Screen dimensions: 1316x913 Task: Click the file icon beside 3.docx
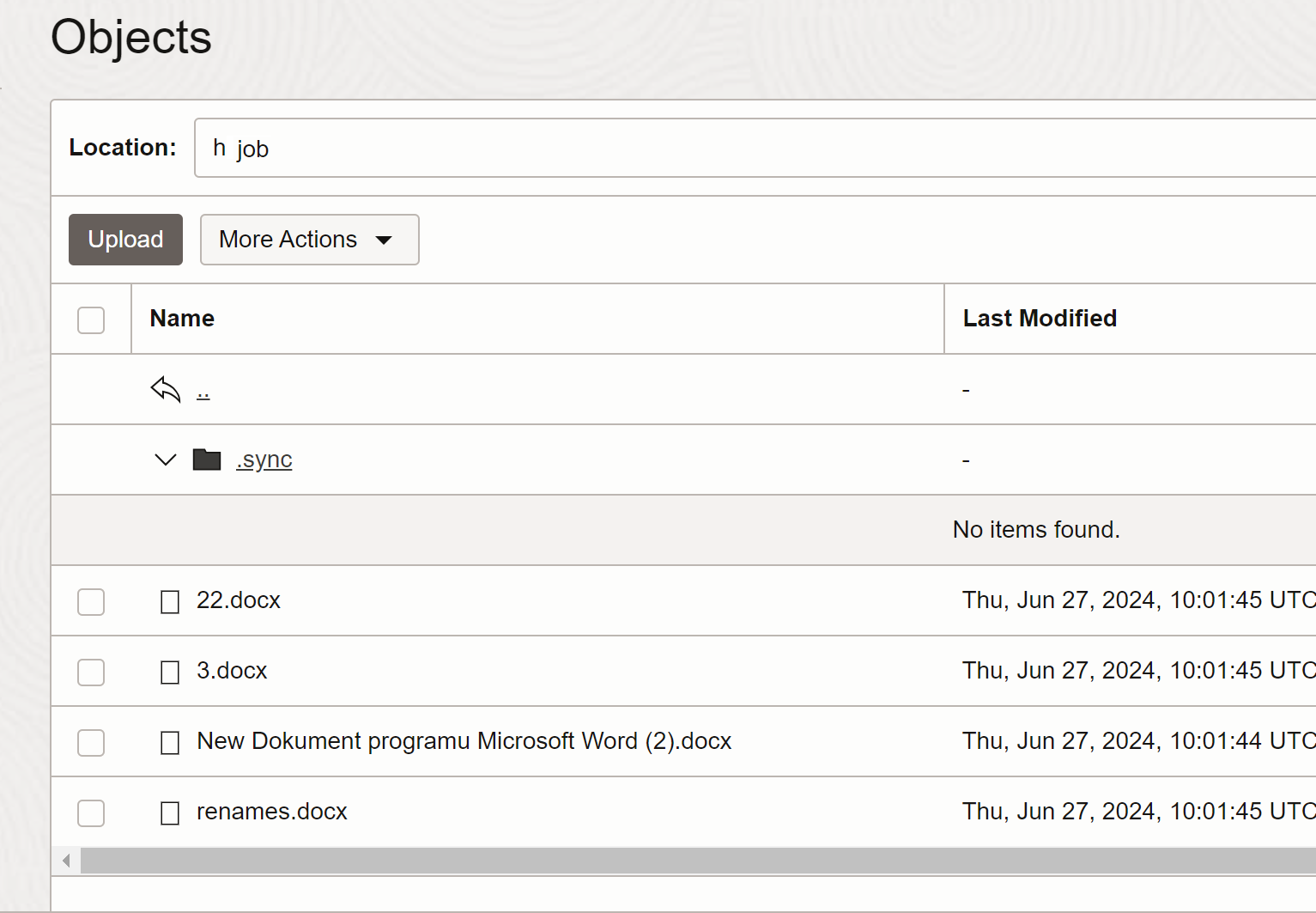tap(170, 672)
